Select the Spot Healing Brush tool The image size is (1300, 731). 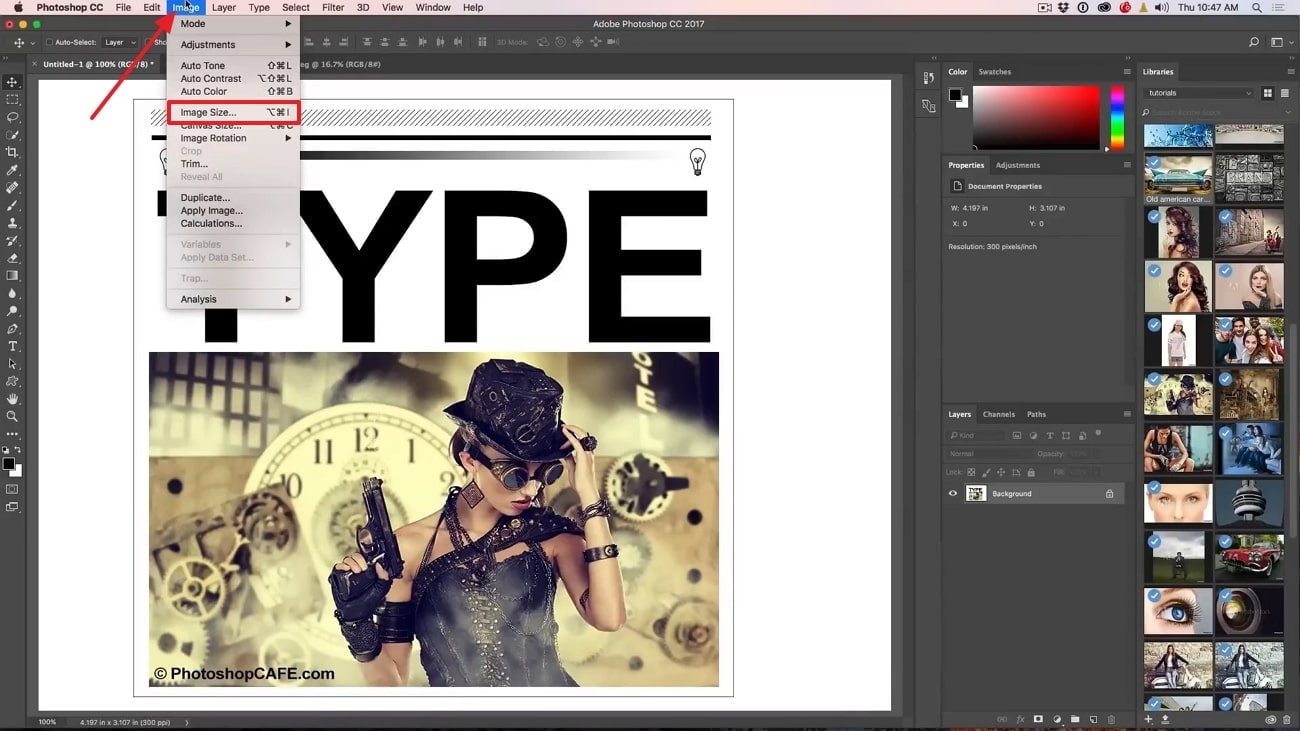pos(13,187)
